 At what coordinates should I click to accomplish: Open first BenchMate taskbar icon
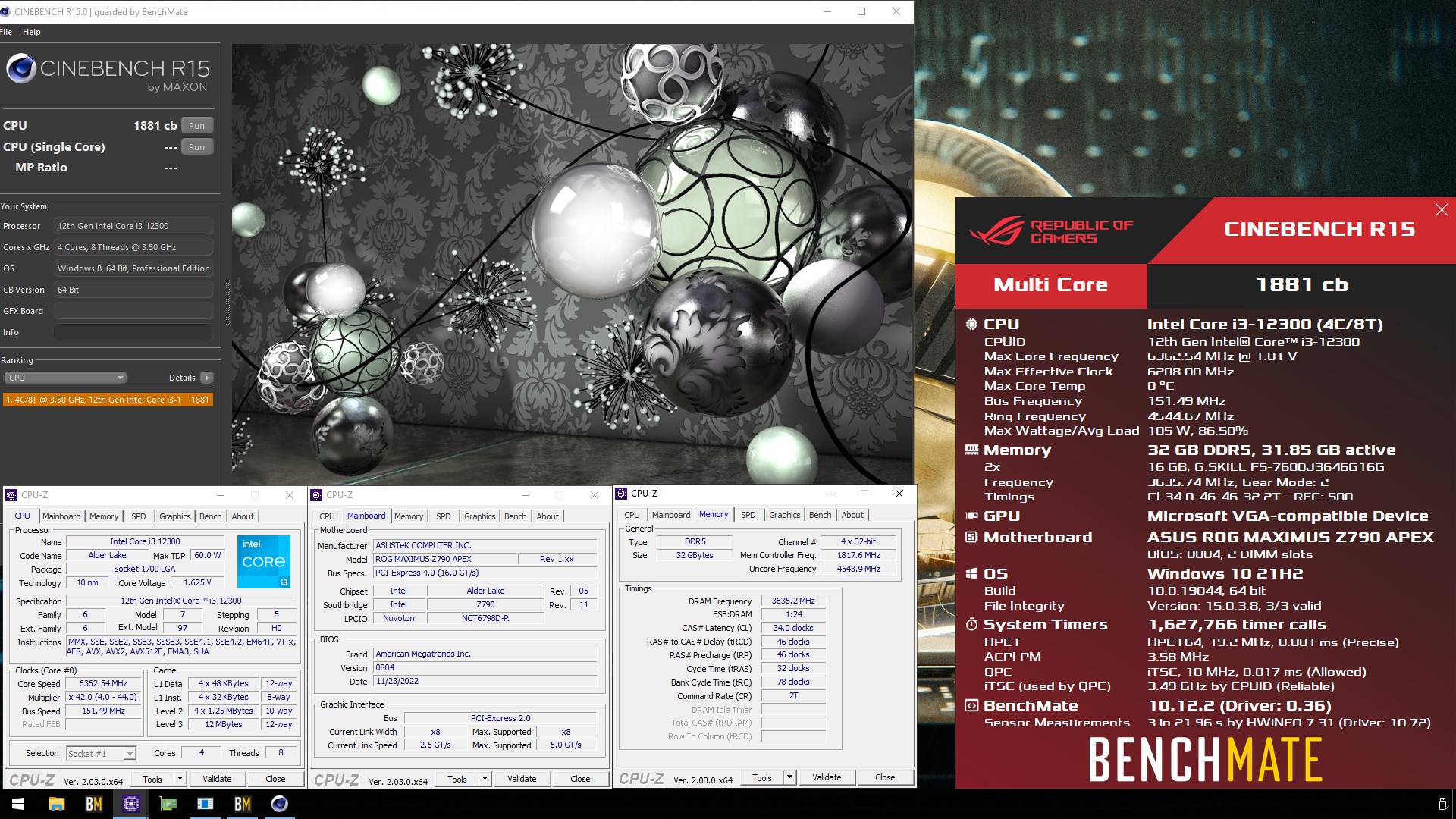pos(93,804)
